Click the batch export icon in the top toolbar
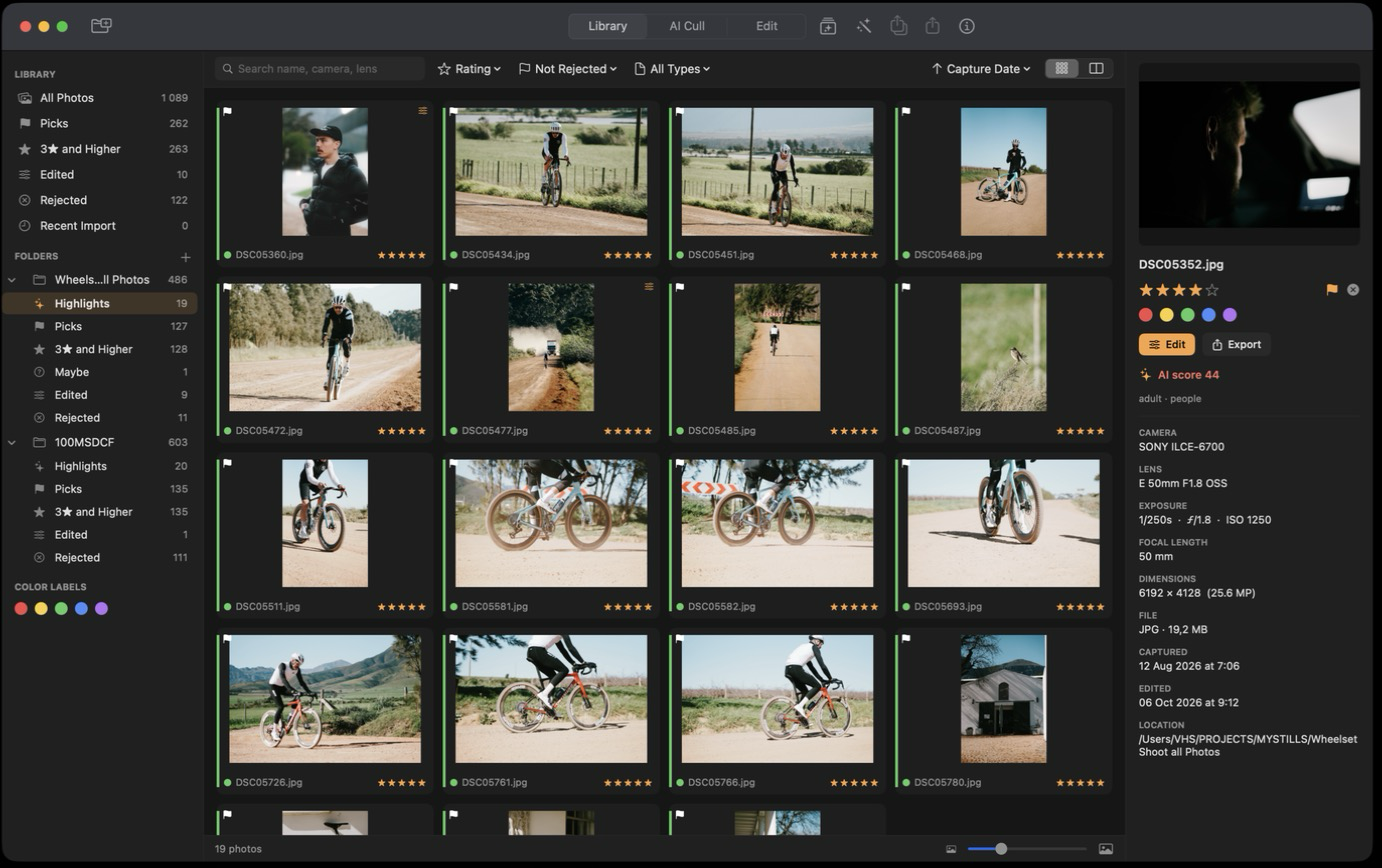 (899, 26)
